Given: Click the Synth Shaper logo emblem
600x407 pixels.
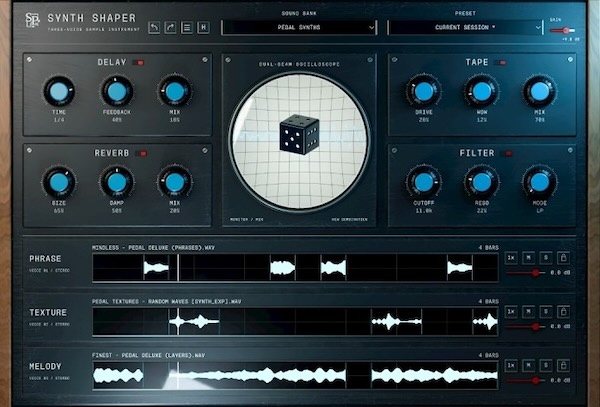Looking at the screenshot, I should tap(32, 20).
